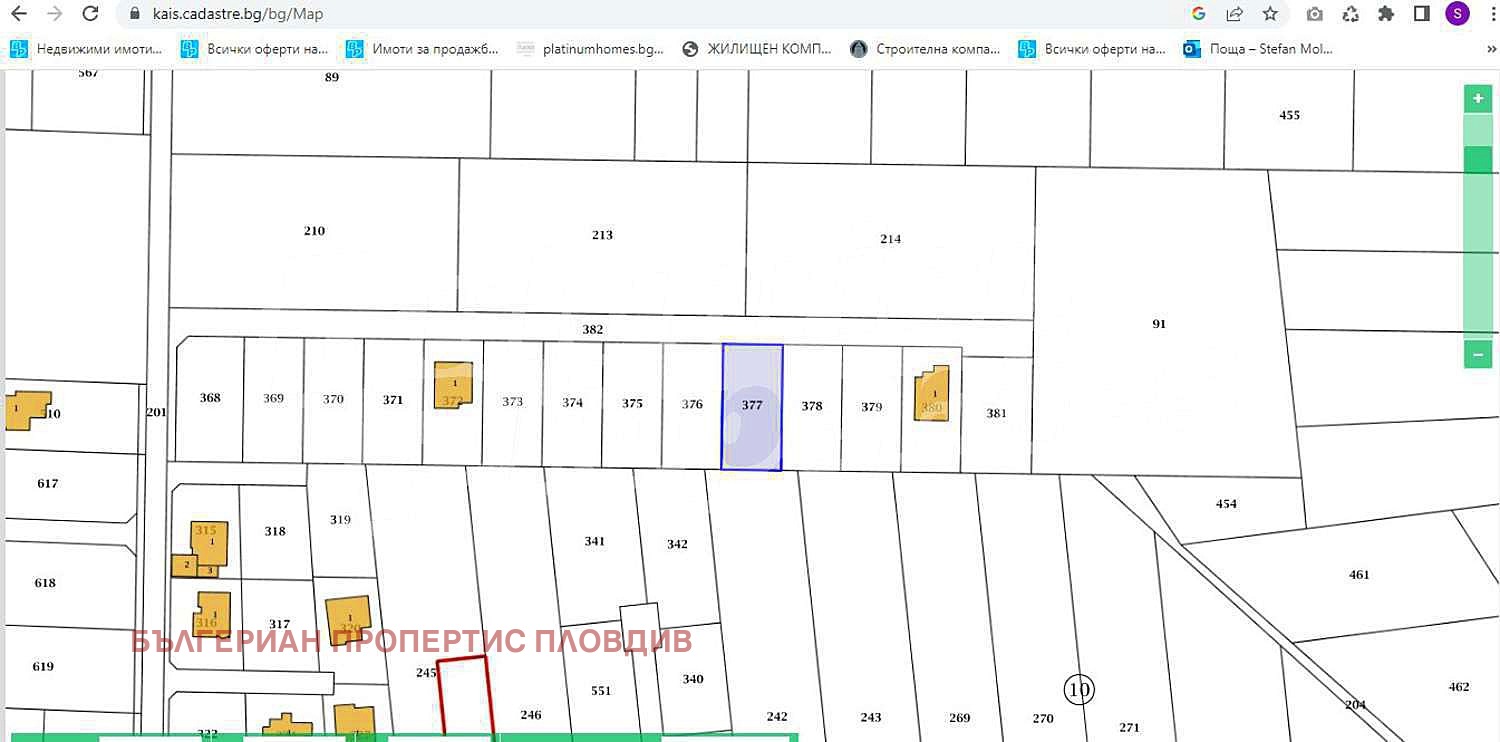Open the Строителна компа... bookmark
This screenshot has width=1500, height=742.
pyautogui.click(x=925, y=48)
